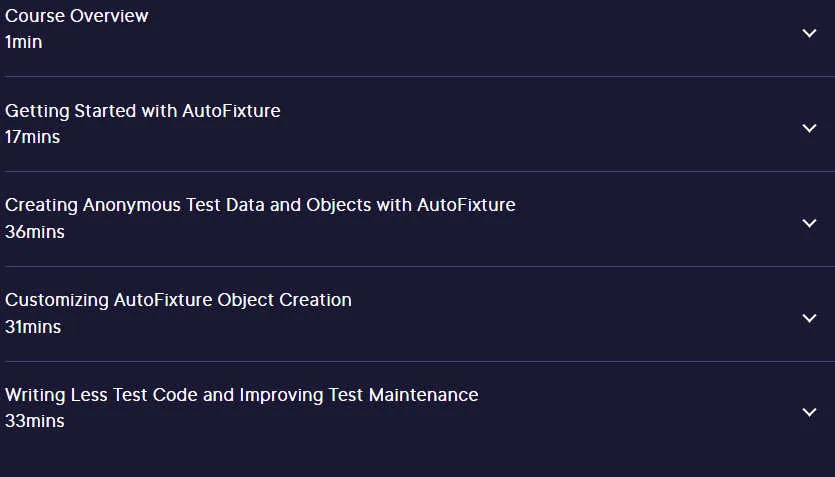Unfold the 31mins module using its arrow icon
The height and width of the screenshot is (477, 835).
(x=809, y=318)
